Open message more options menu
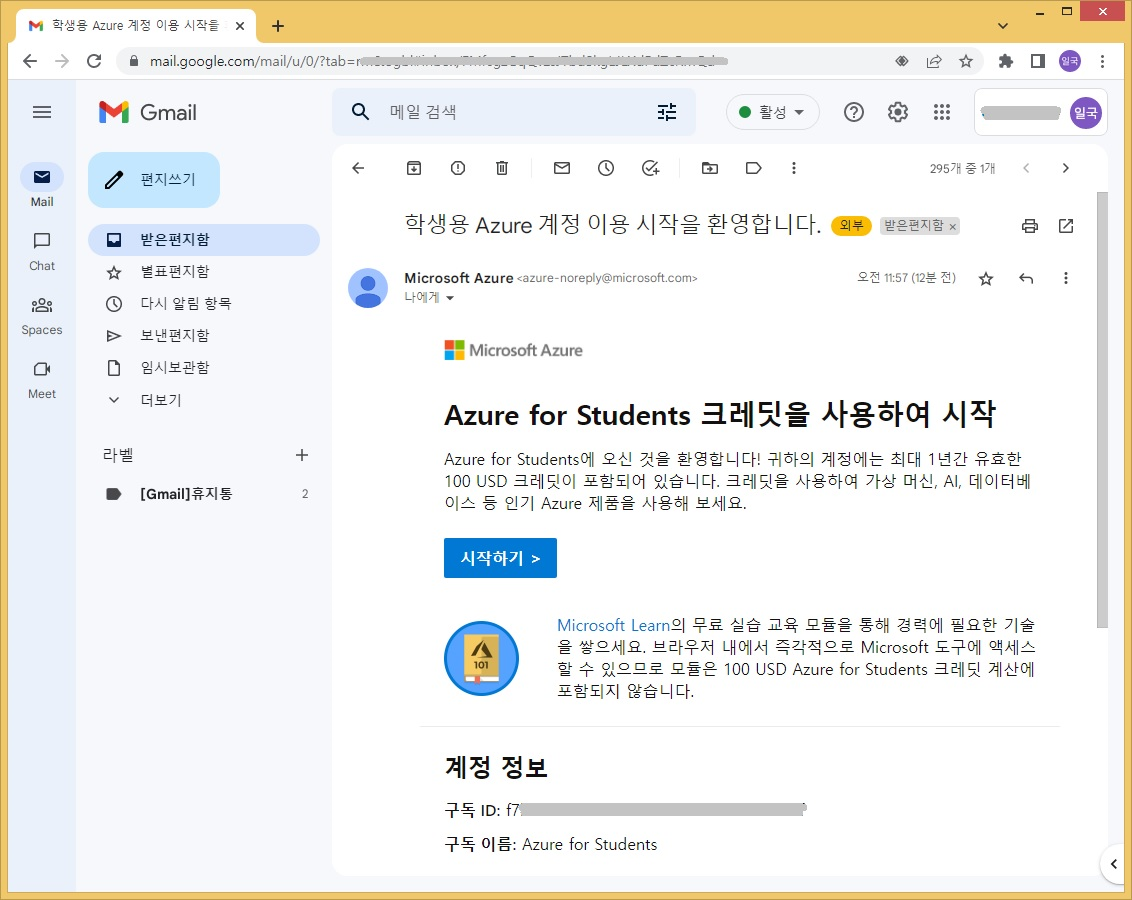 pos(1066,278)
